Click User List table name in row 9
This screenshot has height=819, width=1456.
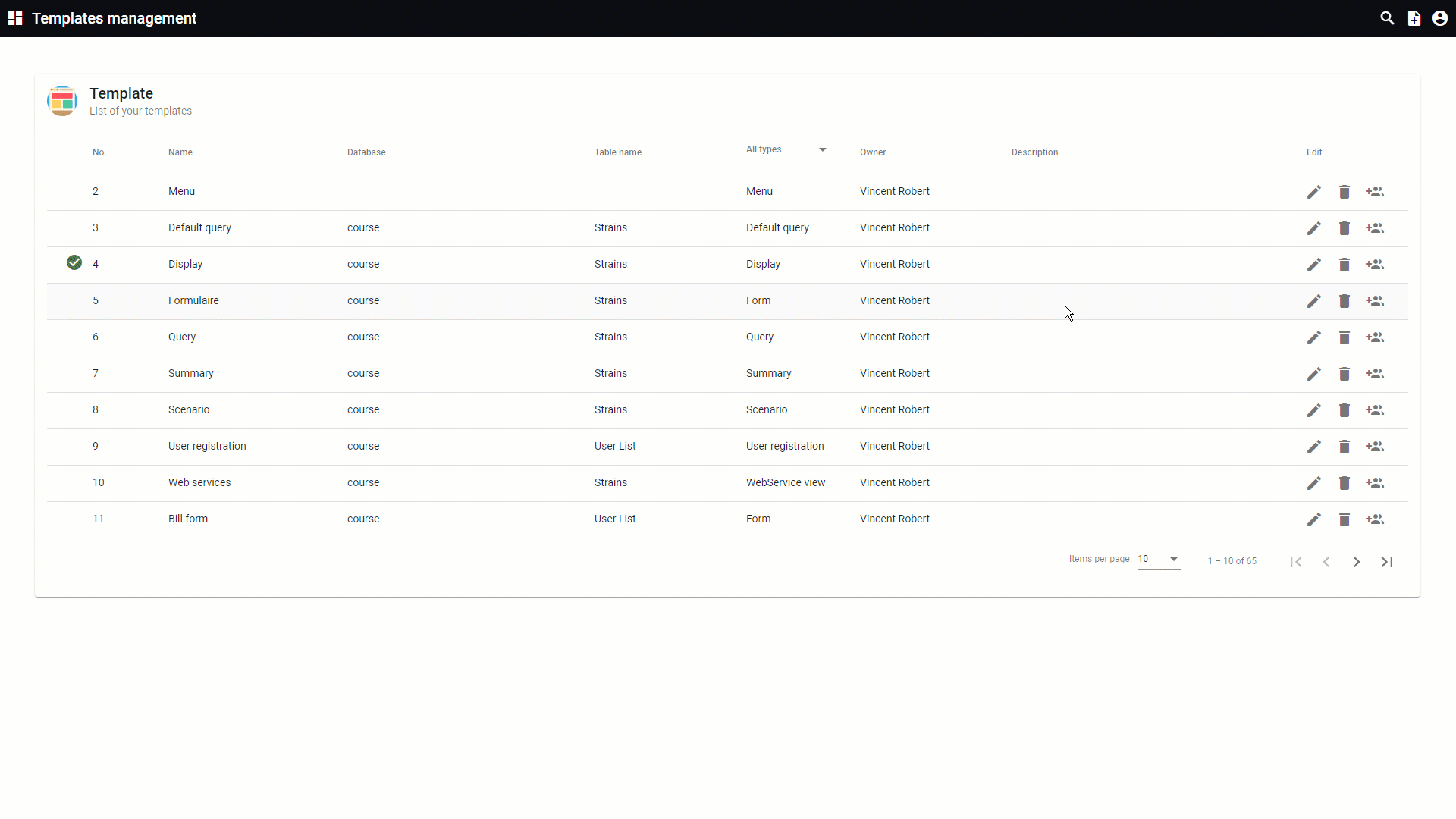[615, 447]
